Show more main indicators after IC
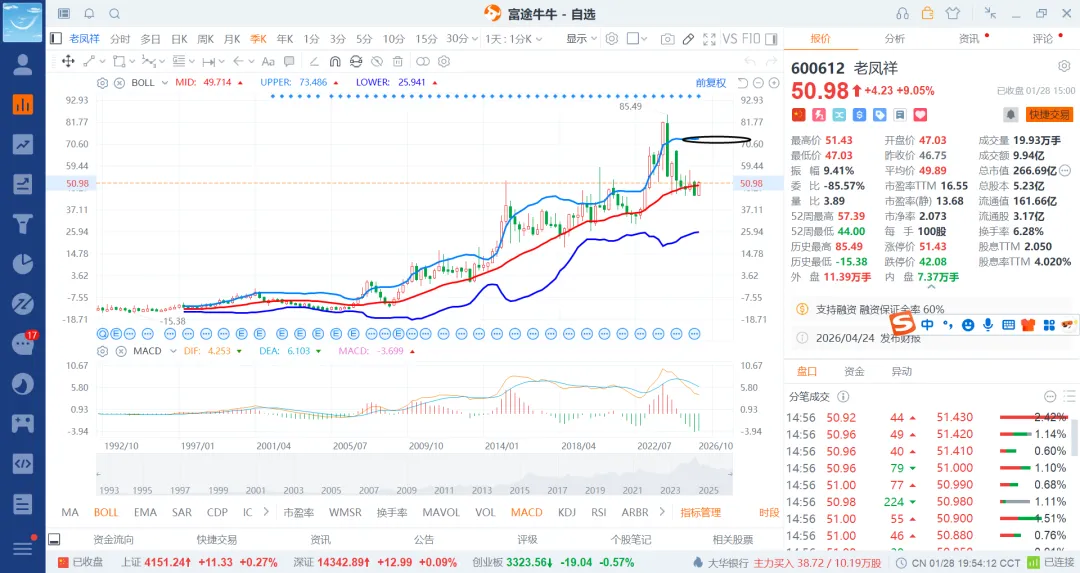1080x573 pixels. 266,512
